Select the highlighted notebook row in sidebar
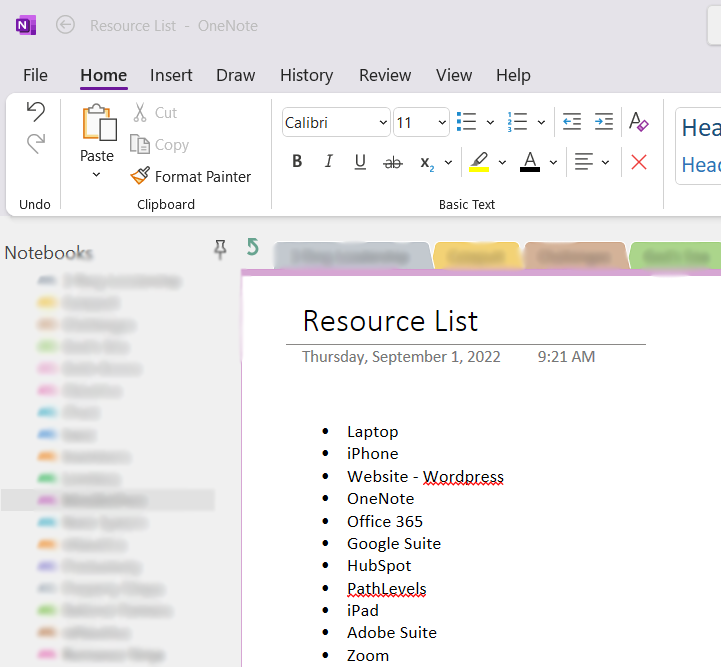 click(x=108, y=500)
